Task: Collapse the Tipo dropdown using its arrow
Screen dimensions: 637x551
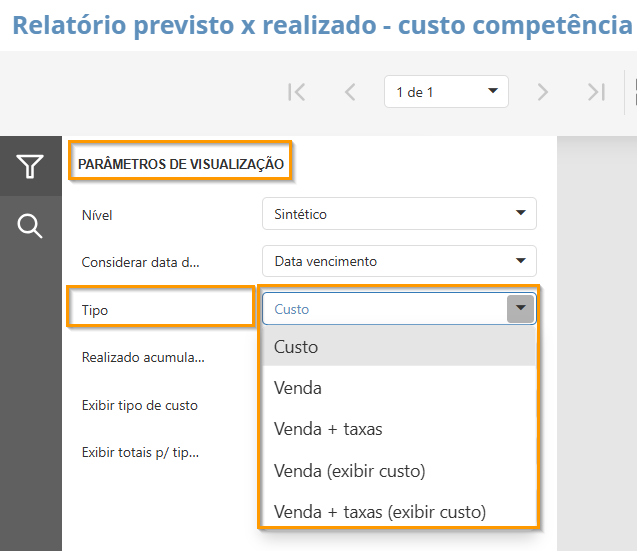Action: pos(520,309)
